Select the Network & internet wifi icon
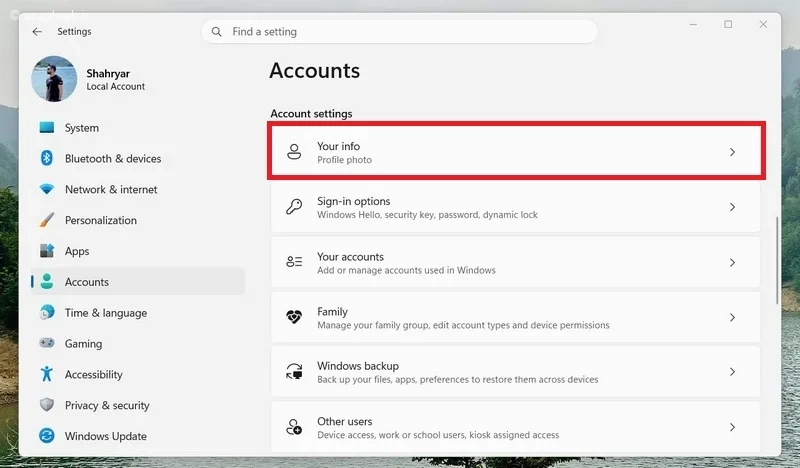Screen dimensions: 800x468 click(x=46, y=189)
